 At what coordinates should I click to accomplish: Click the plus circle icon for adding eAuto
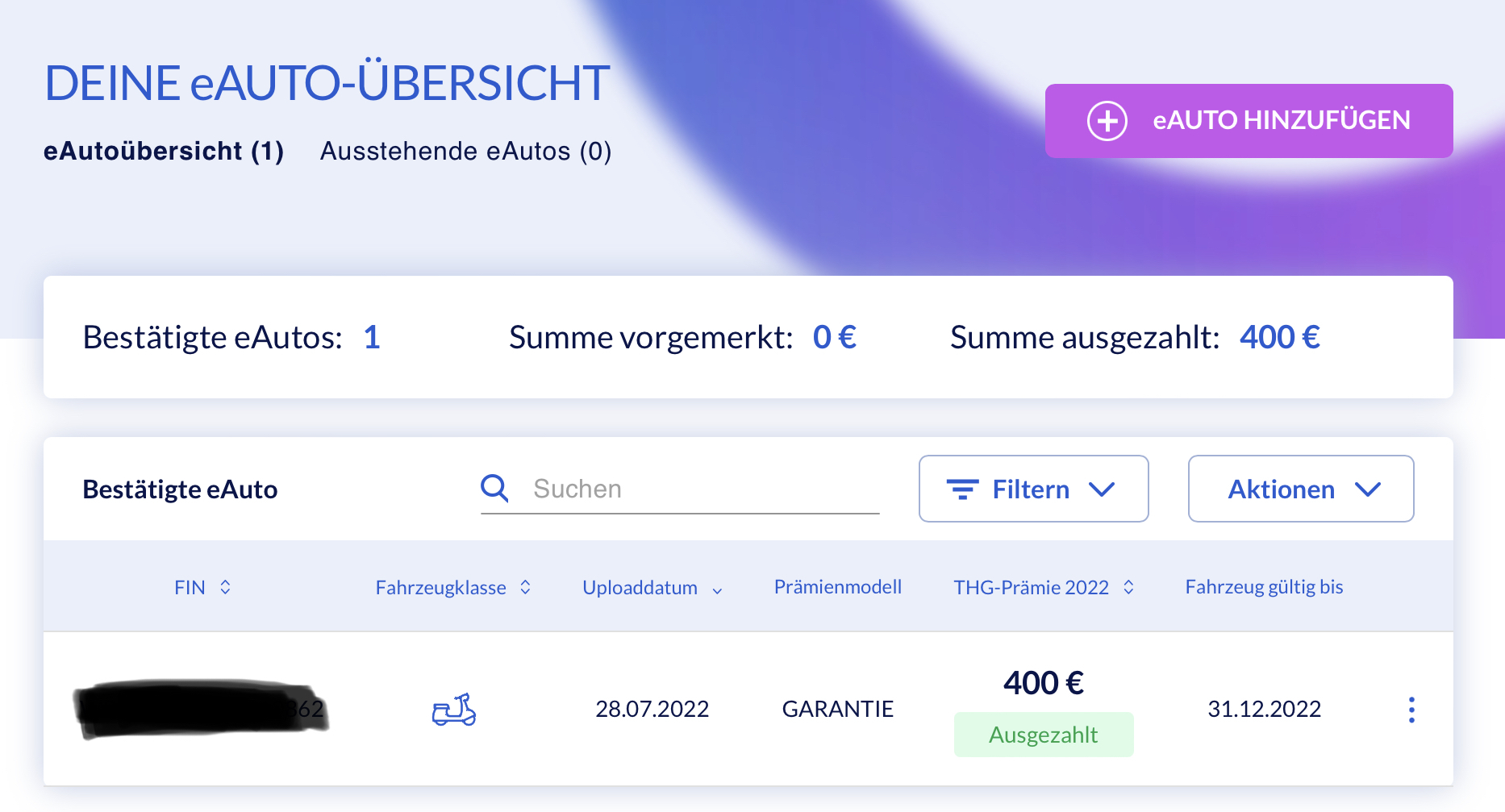tap(1107, 121)
